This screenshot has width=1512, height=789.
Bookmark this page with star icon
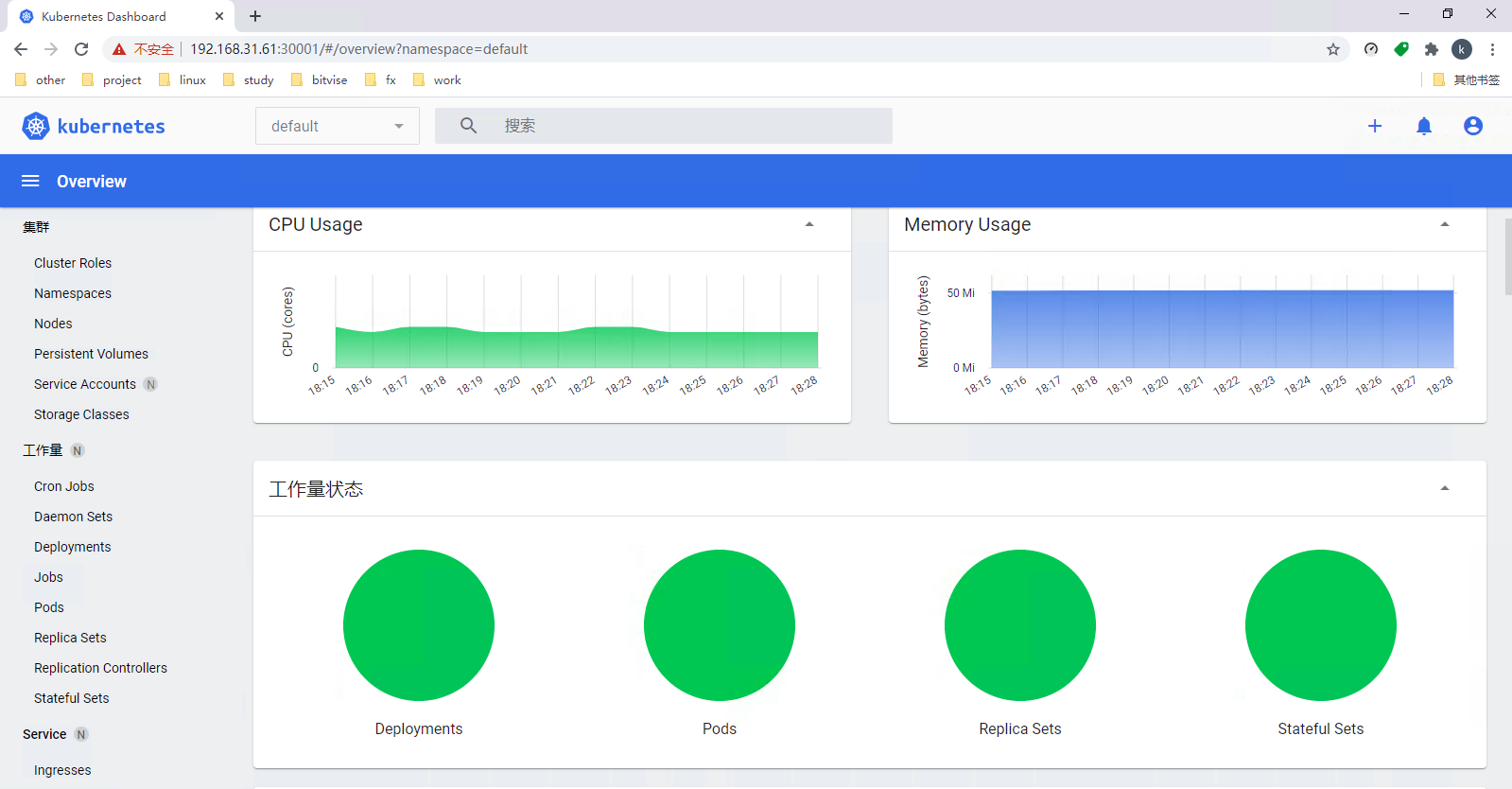coord(1333,49)
